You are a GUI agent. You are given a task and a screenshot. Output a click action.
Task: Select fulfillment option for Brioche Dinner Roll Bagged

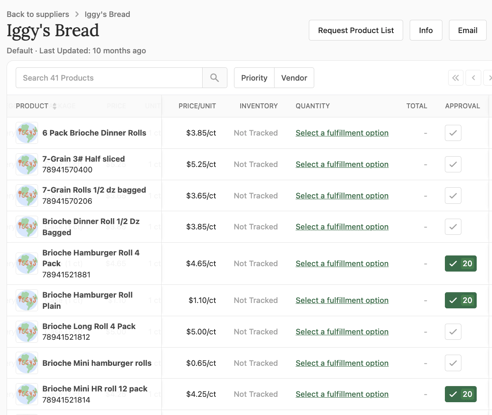[x=342, y=227]
